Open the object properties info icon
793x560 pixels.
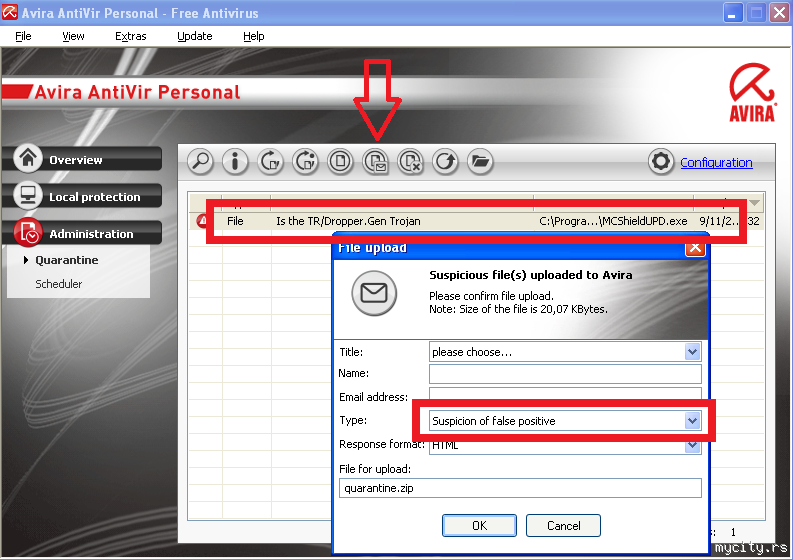pyautogui.click(x=235, y=162)
